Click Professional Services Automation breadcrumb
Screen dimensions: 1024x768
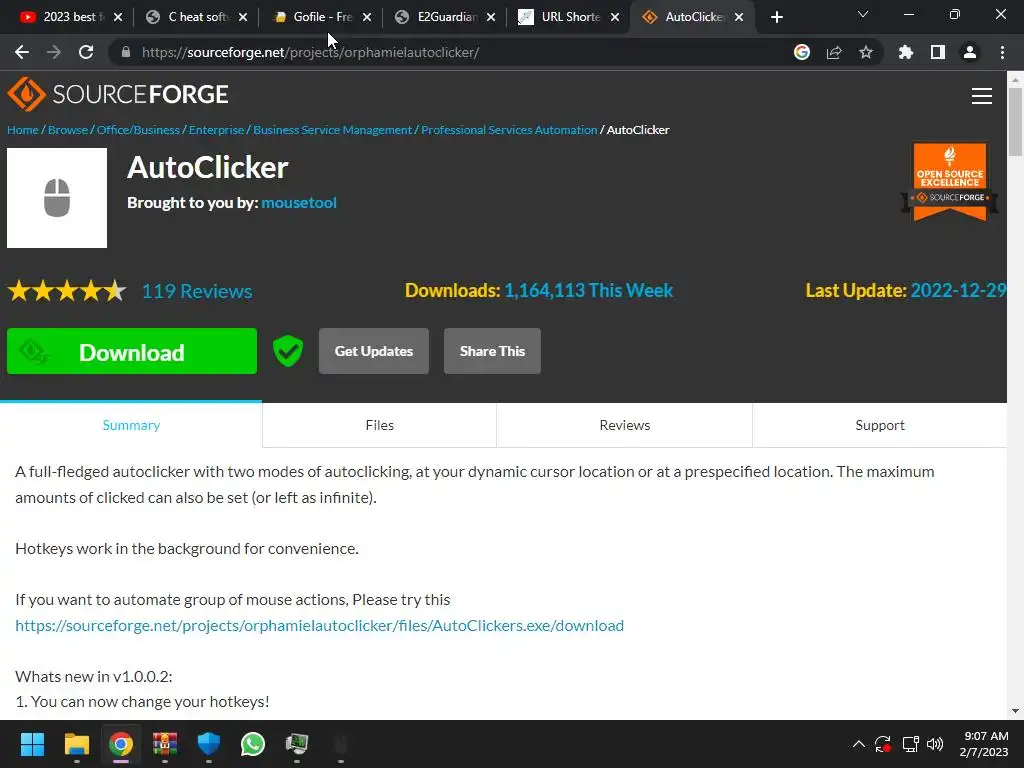509,130
